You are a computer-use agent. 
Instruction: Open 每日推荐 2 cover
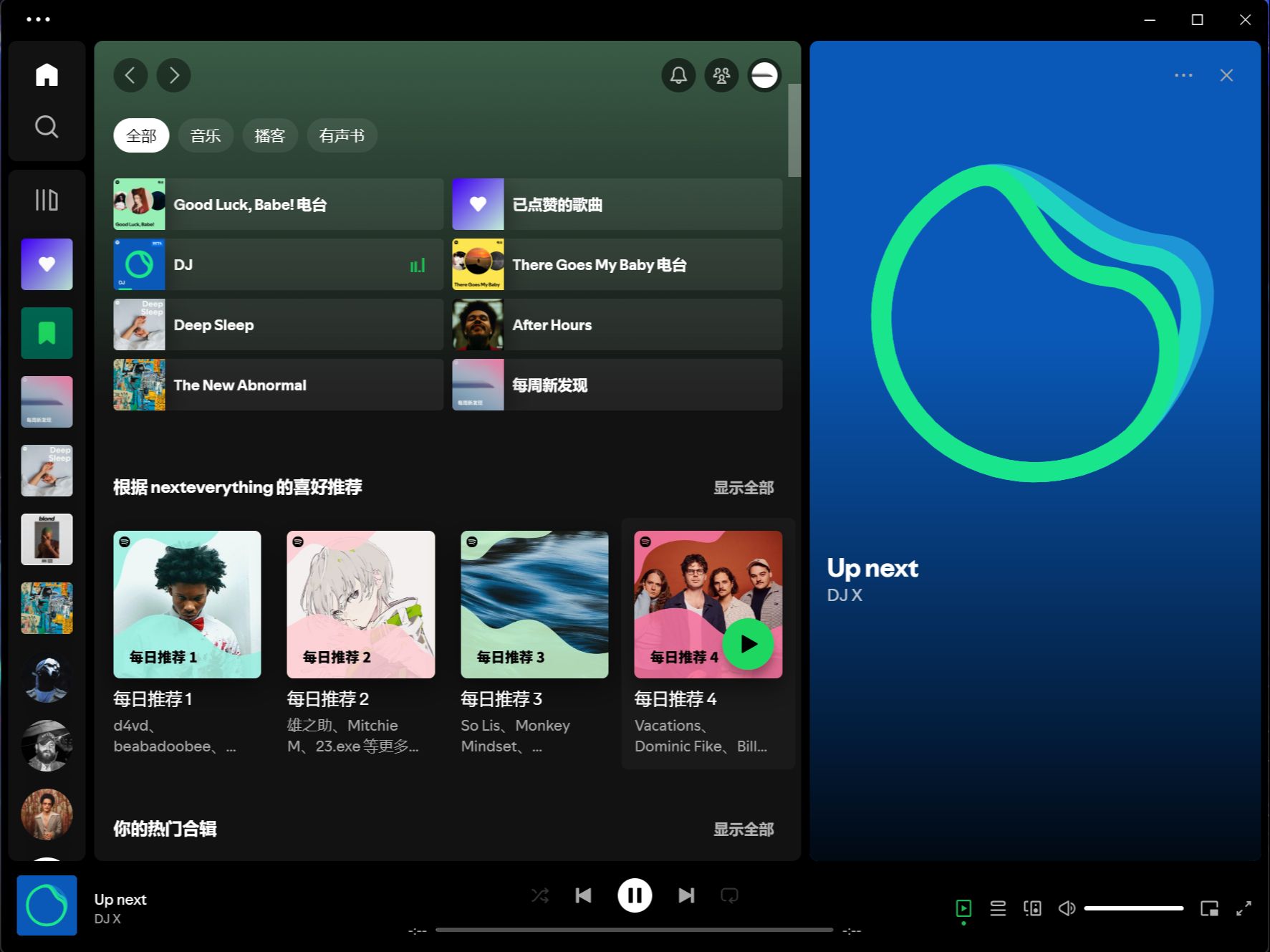[x=361, y=605]
